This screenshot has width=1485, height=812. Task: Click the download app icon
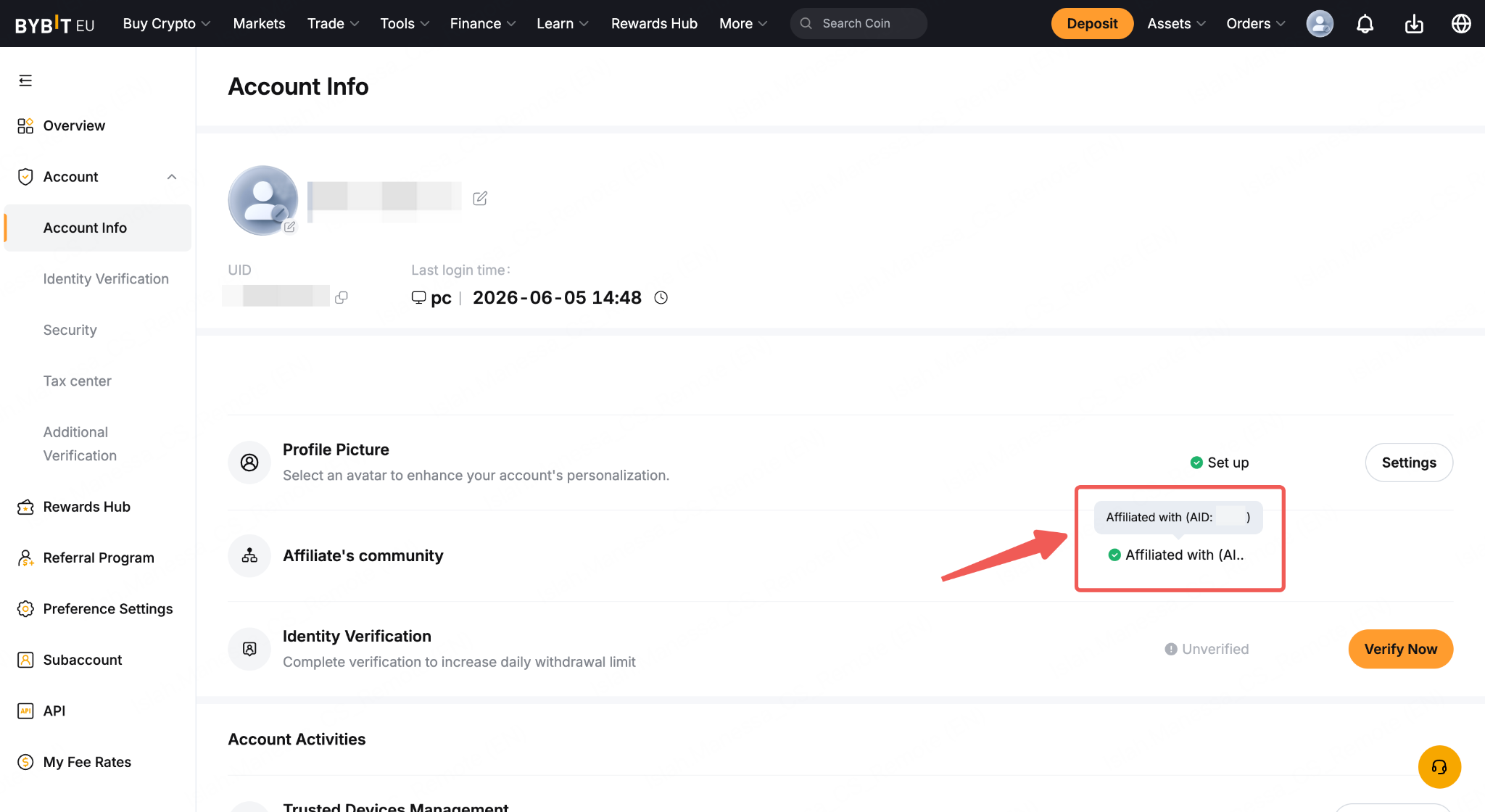tap(1414, 24)
